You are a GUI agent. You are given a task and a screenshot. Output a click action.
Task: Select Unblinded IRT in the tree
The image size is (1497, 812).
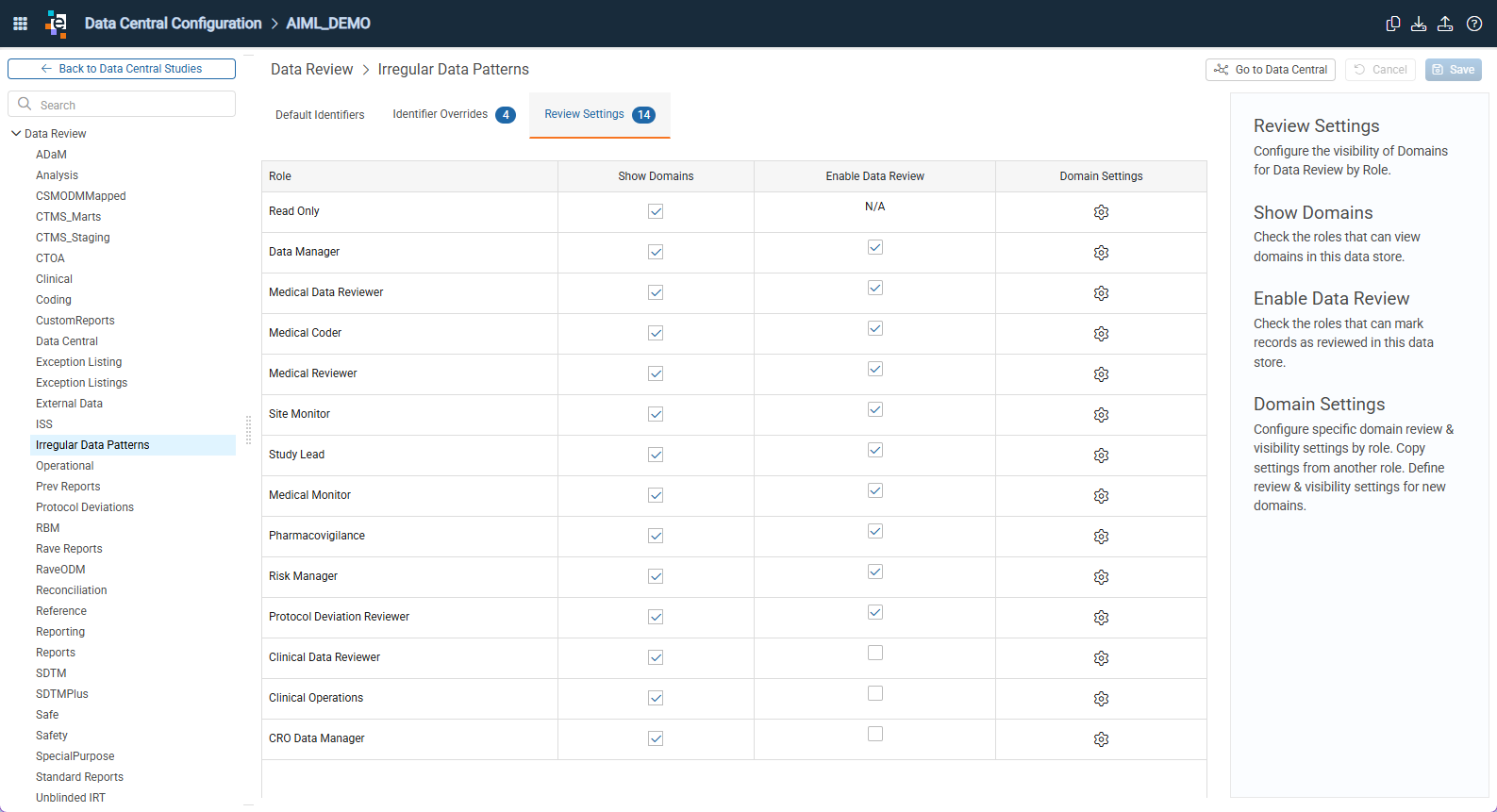tap(71, 798)
